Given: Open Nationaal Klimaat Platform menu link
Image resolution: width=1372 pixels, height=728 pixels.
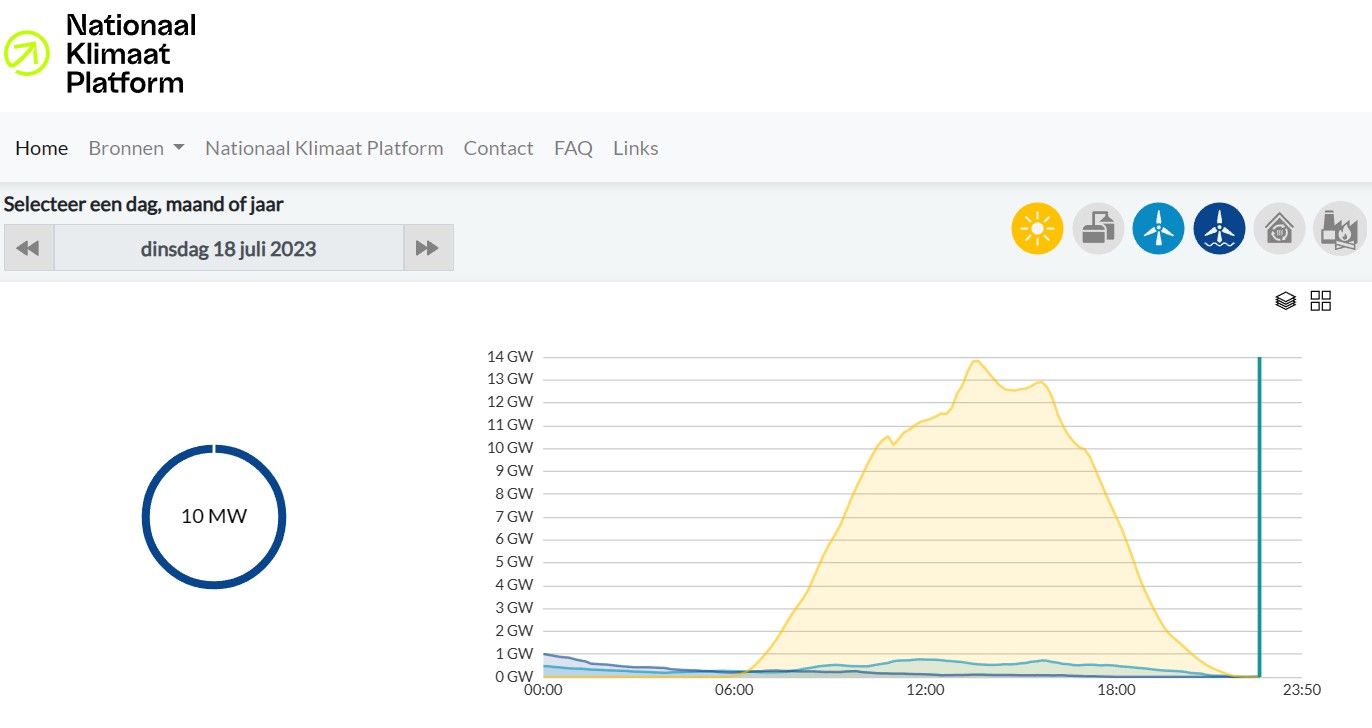Looking at the screenshot, I should (x=324, y=148).
